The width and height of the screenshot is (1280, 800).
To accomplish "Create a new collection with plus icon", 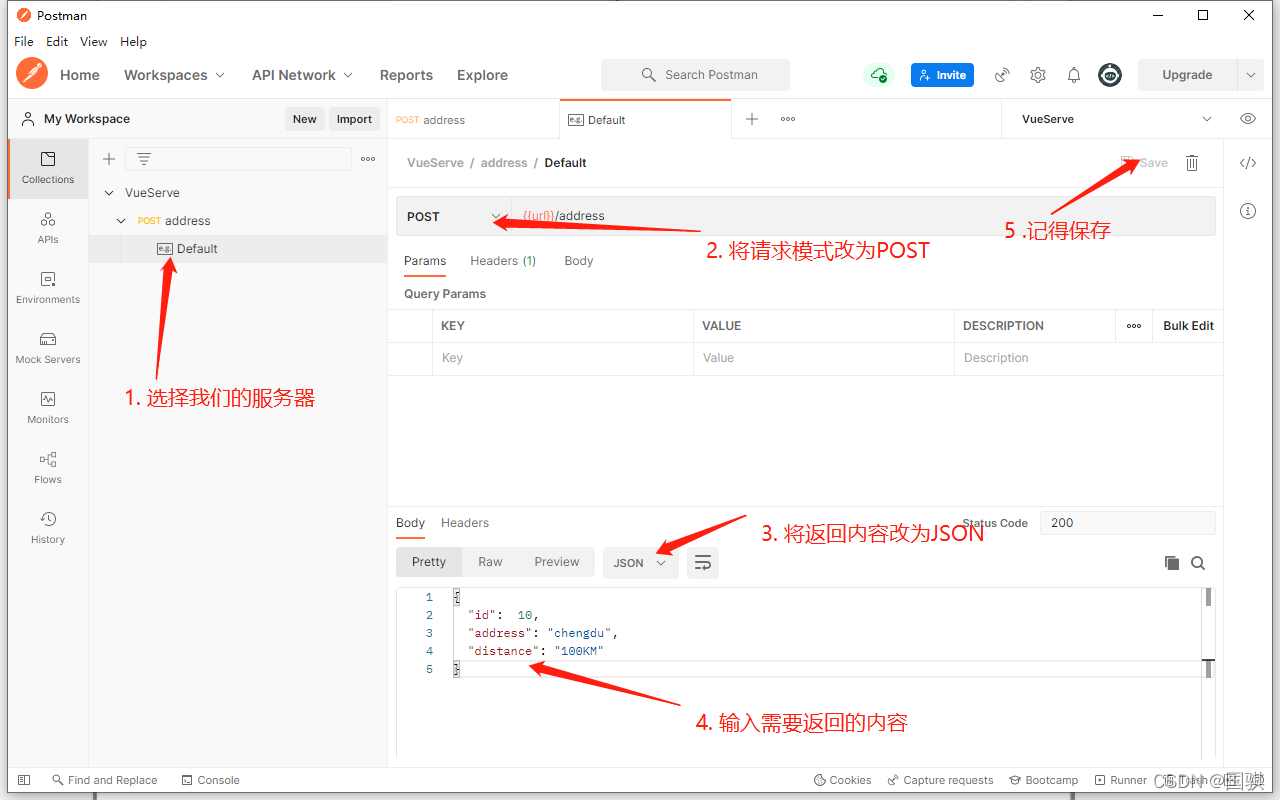I will pos(109,159).
